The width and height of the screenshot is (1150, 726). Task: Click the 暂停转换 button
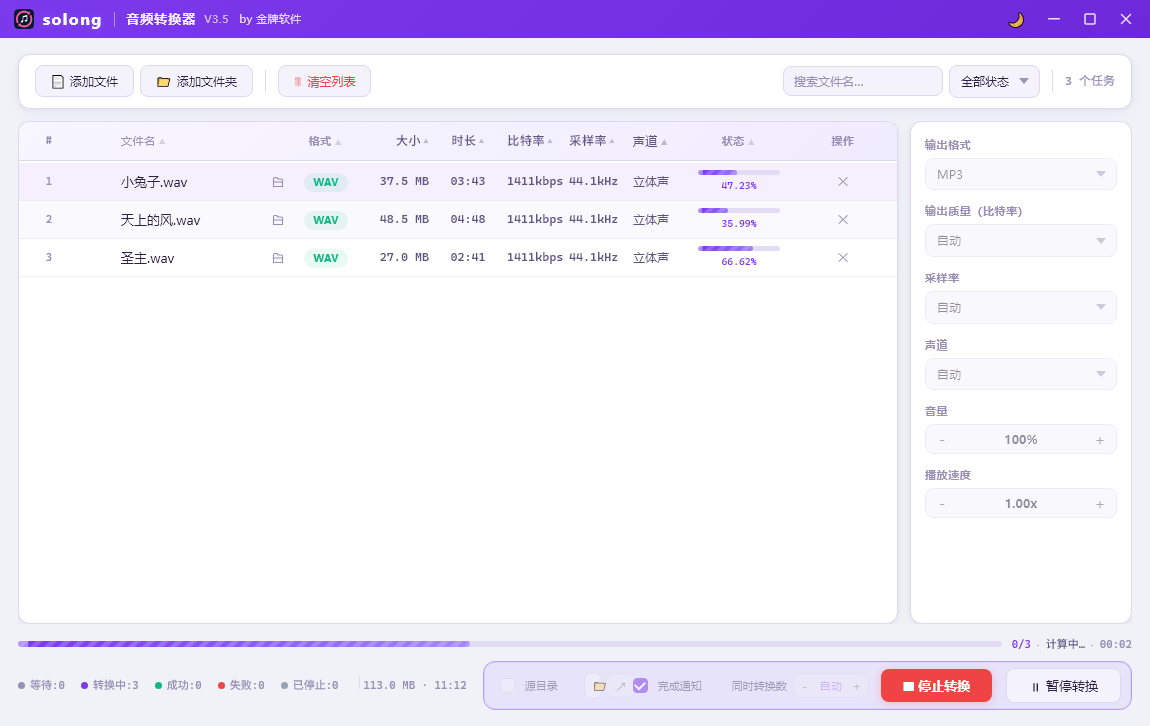click(x=1063, y=686)
